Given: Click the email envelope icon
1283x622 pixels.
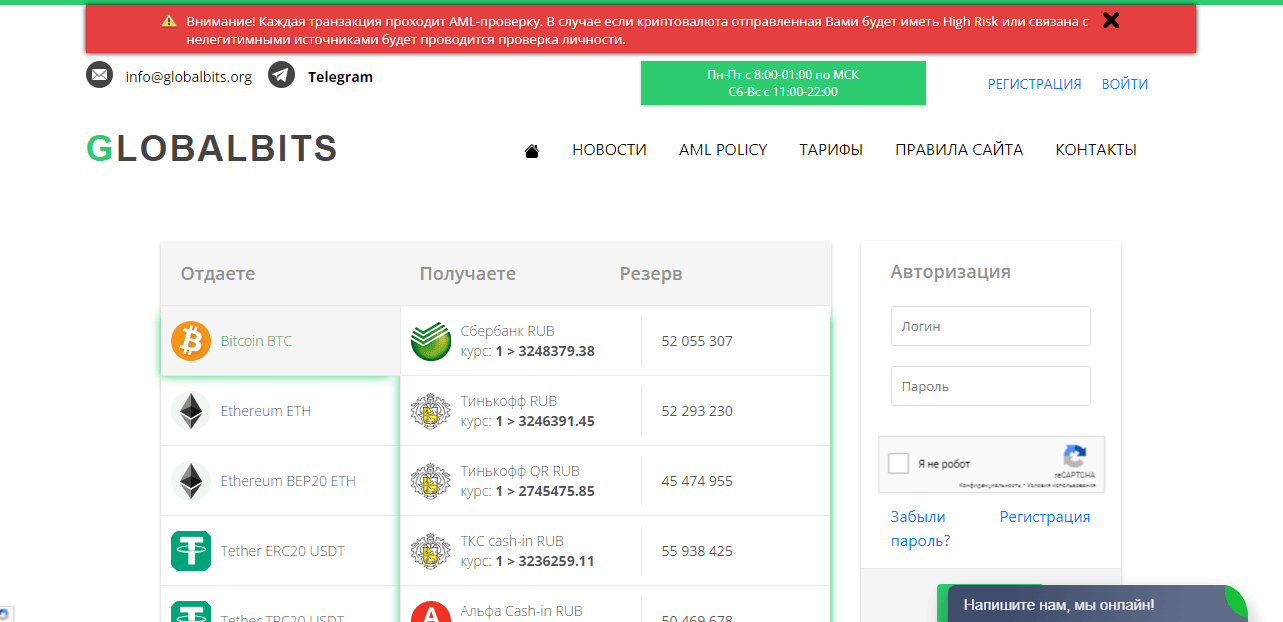Looking at the screenshot, I should pyautogui.click(x=99, y=76).
